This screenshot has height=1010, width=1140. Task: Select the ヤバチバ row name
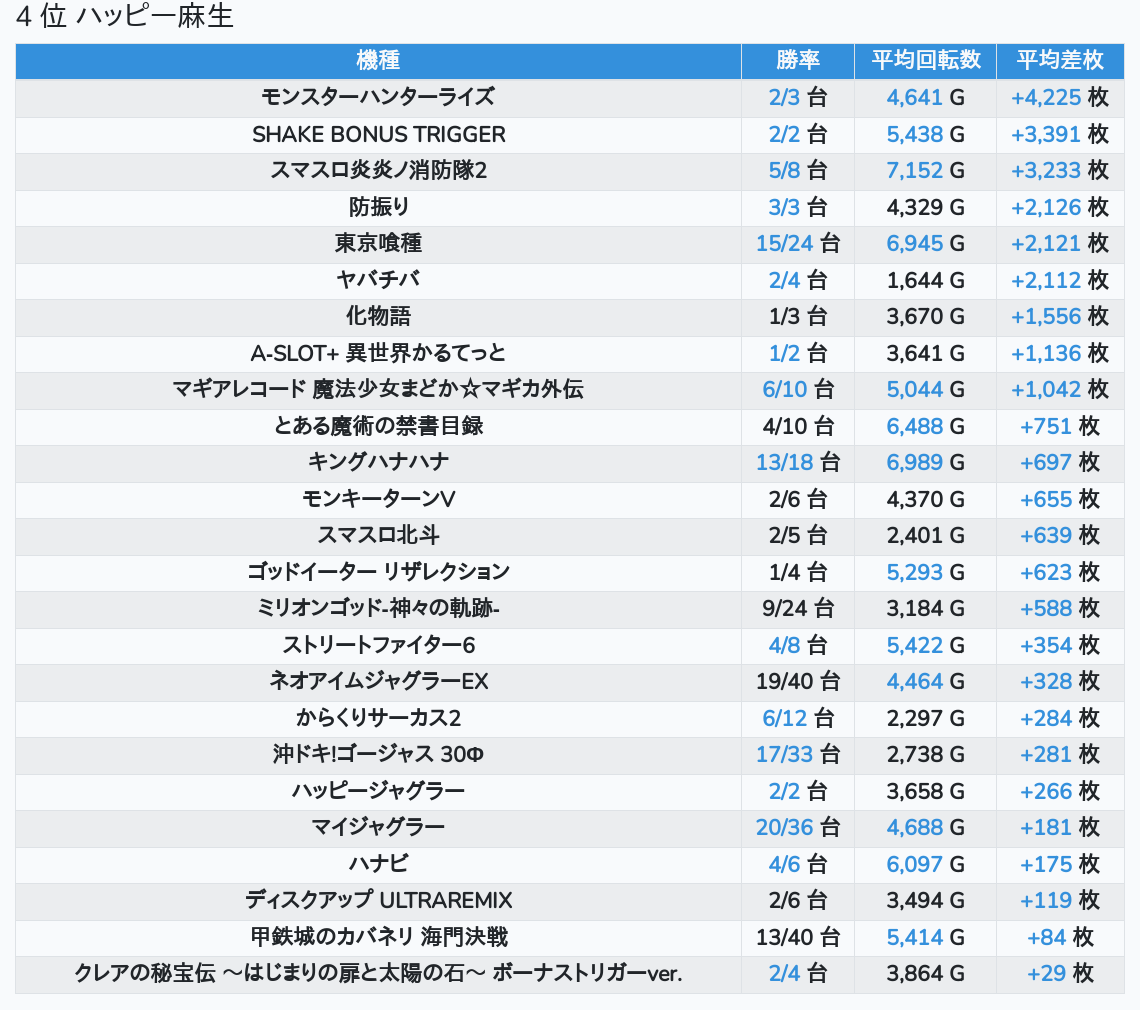[x=378, y=280]
